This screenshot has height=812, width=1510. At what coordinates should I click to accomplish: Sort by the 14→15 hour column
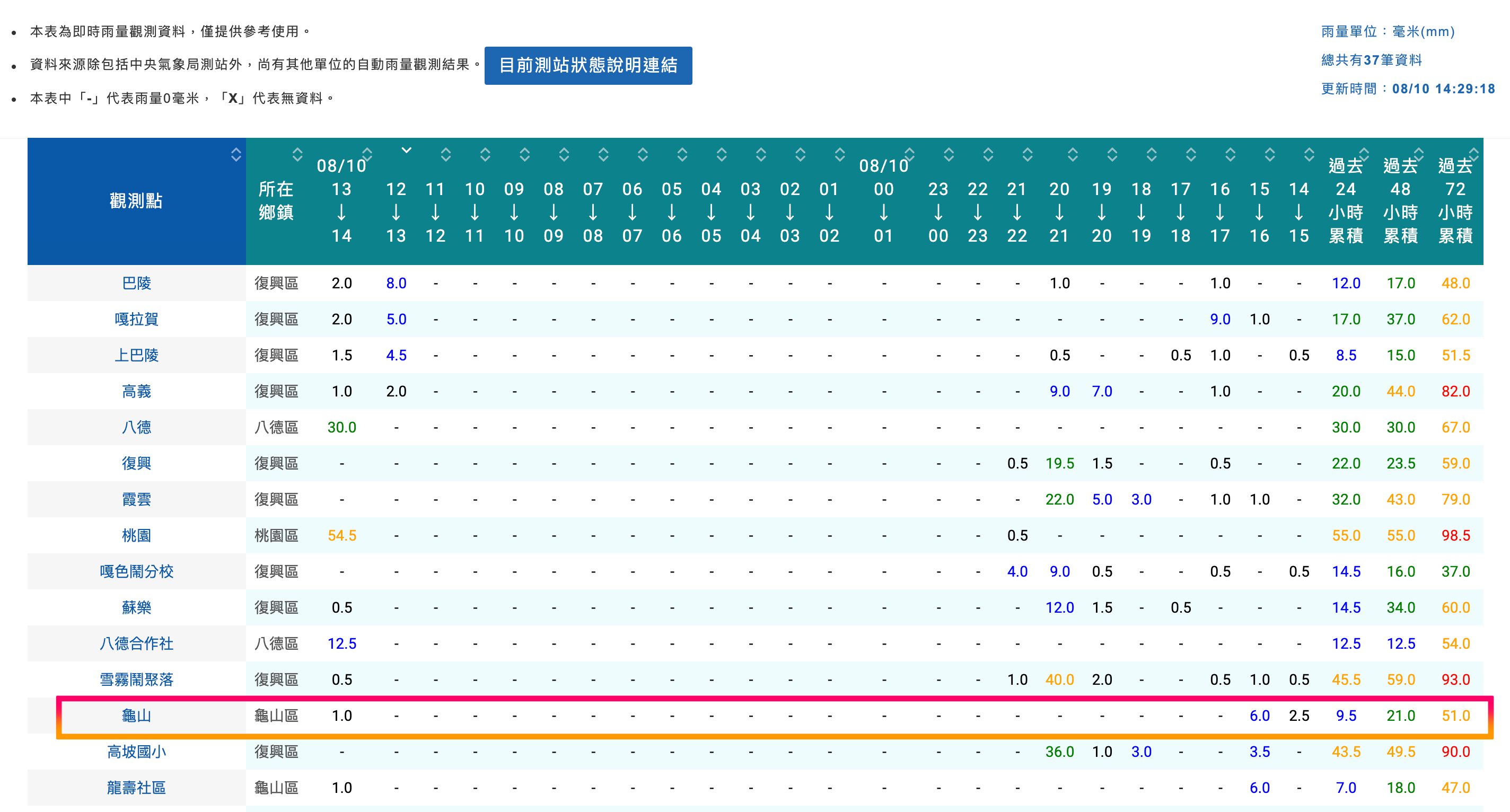coord(1309,155)
